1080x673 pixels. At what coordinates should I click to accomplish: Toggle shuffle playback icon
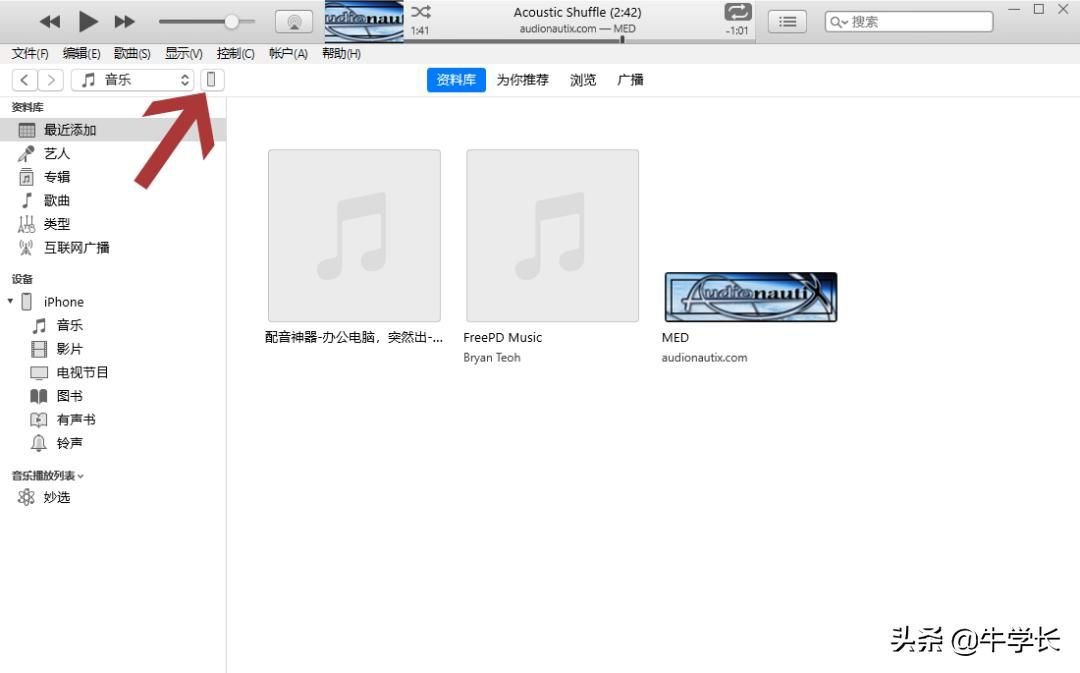click(x=421, y=12)
